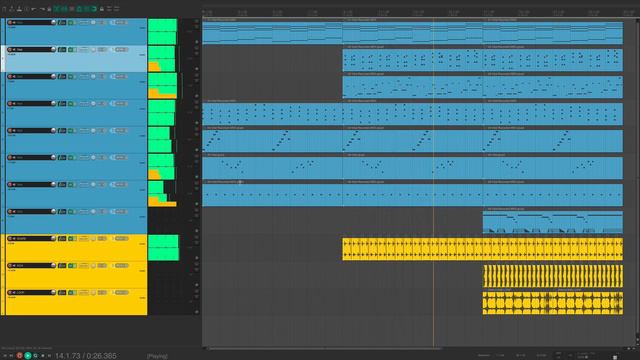Arm the KICK track for recording
This screenshot has width=640, height=360.
(10, 265)
